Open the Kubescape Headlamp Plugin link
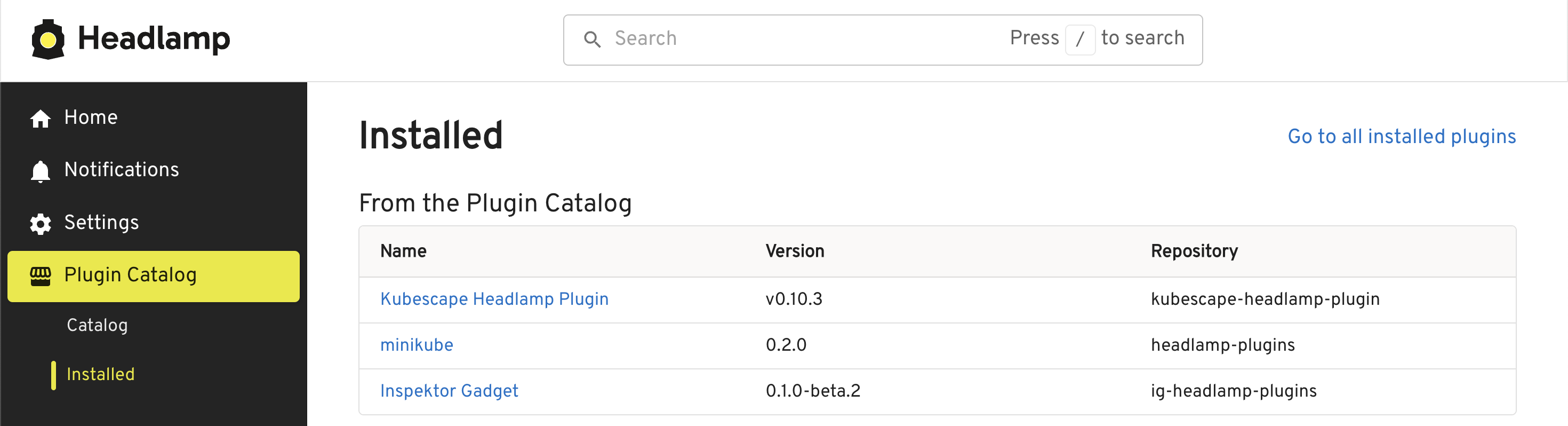 tap(494, 299)
